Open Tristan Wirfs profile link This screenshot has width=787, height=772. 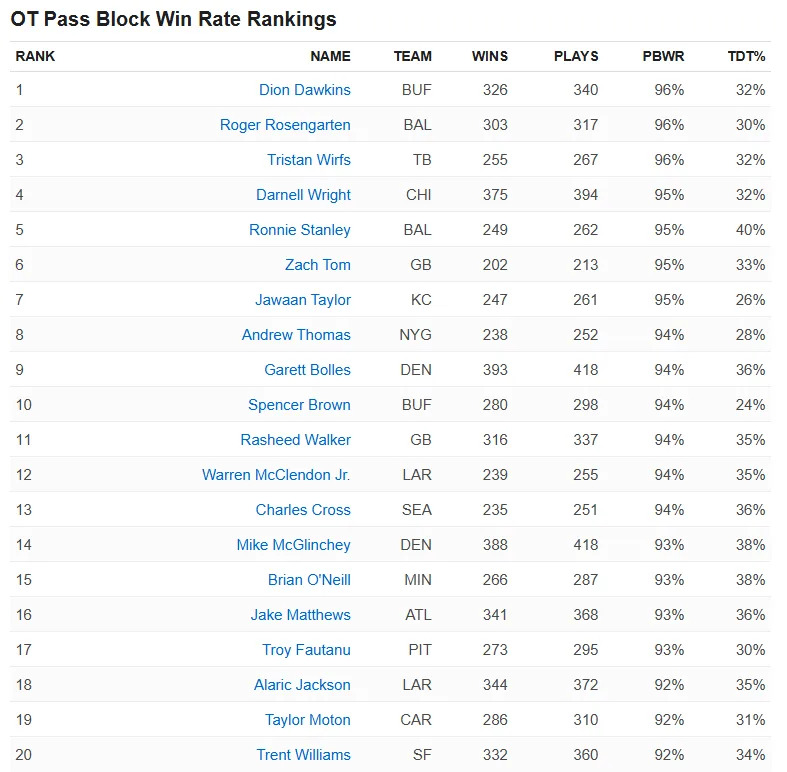(308, 160)
